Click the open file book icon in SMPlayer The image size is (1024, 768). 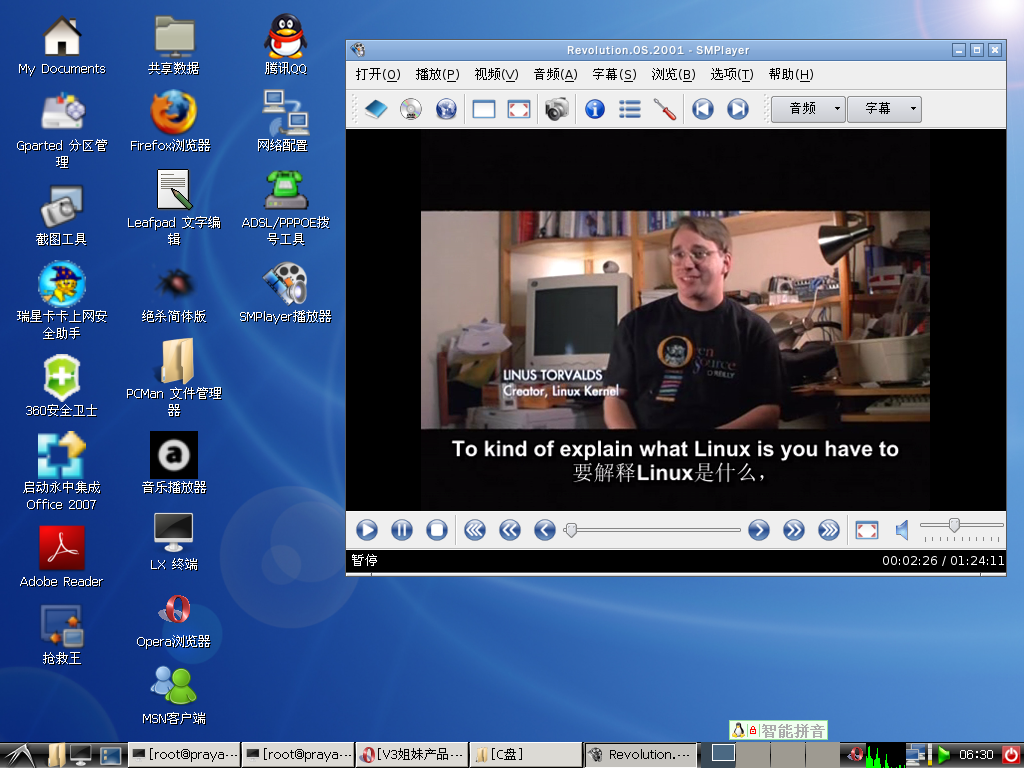tap(376, 109)
